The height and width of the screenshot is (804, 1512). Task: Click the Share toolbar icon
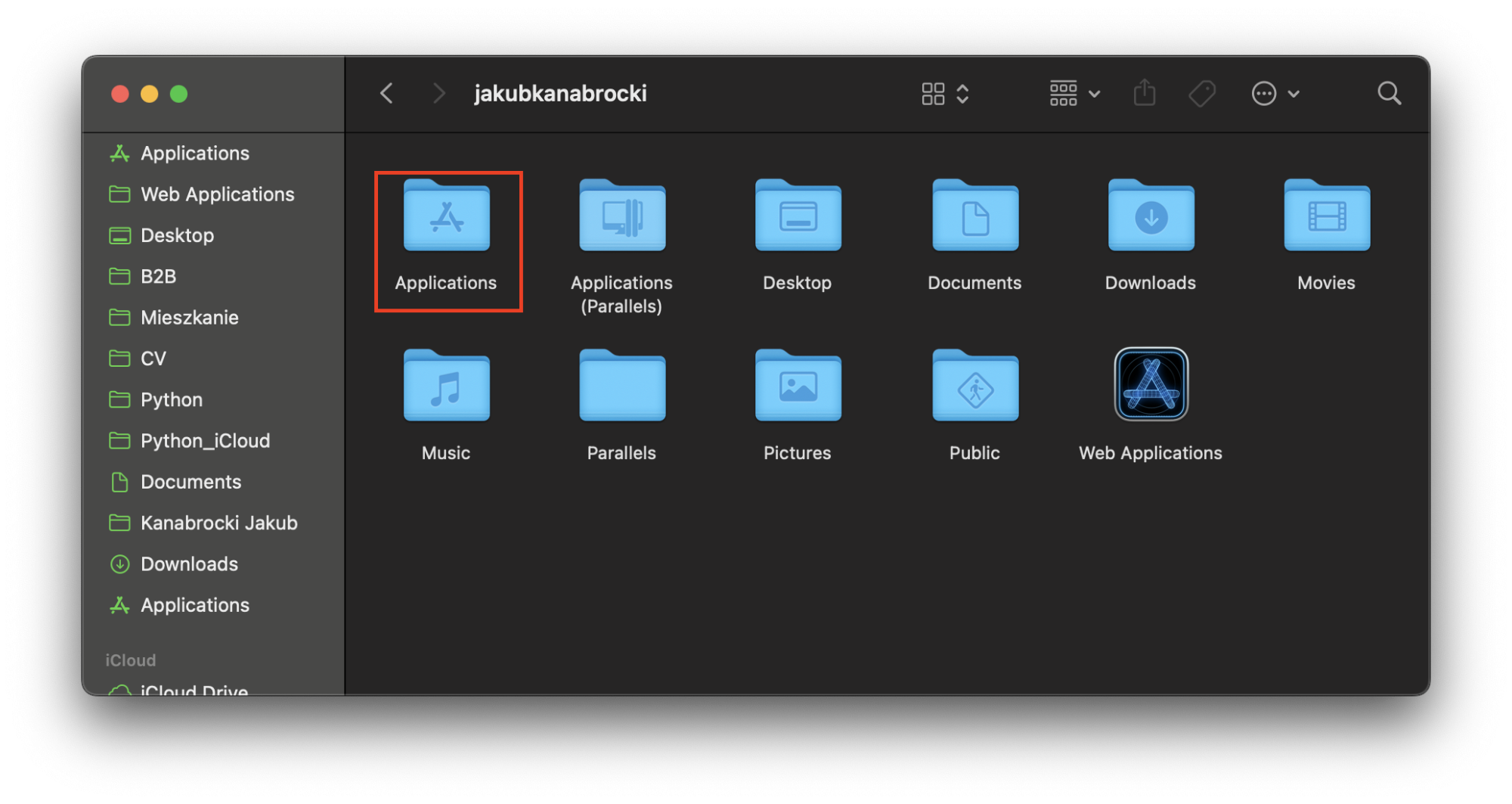(x=1145, y=93)
